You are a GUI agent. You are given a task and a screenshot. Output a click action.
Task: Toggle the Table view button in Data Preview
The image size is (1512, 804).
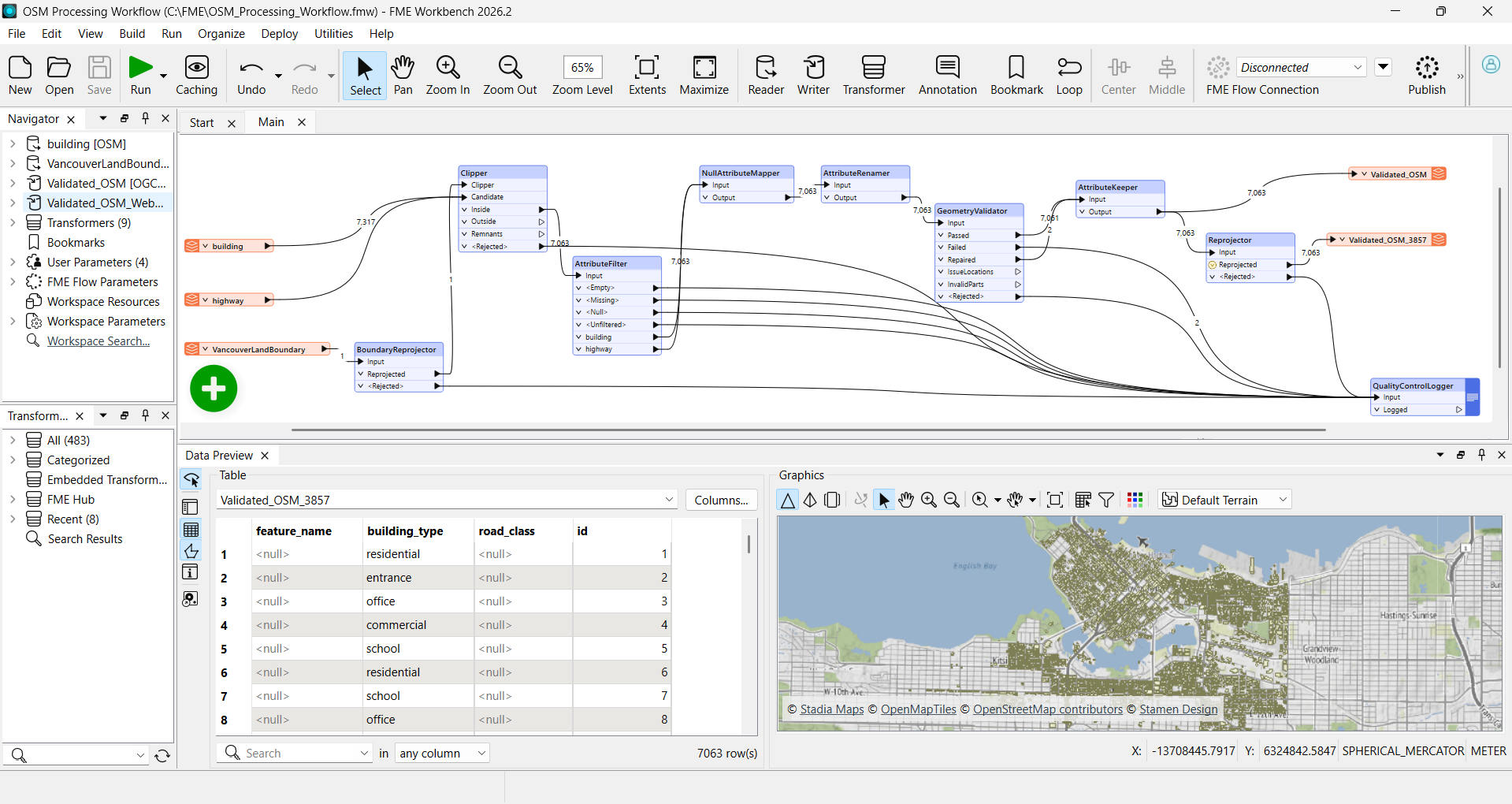191,530
